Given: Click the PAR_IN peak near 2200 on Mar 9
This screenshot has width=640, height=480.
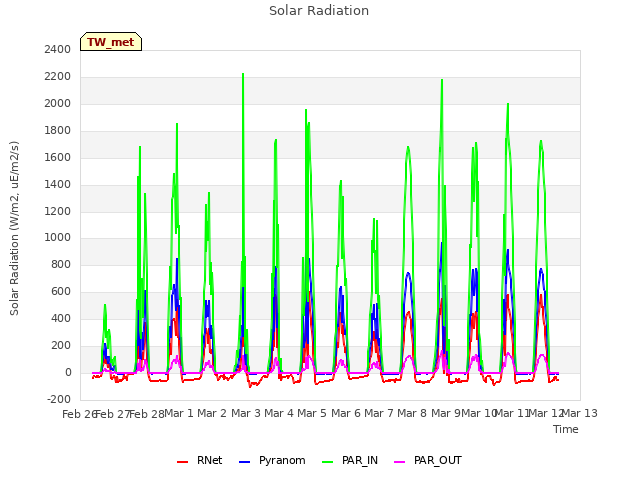Looking at the screenshot, I should pyautogui.click(x=442, y=80).
